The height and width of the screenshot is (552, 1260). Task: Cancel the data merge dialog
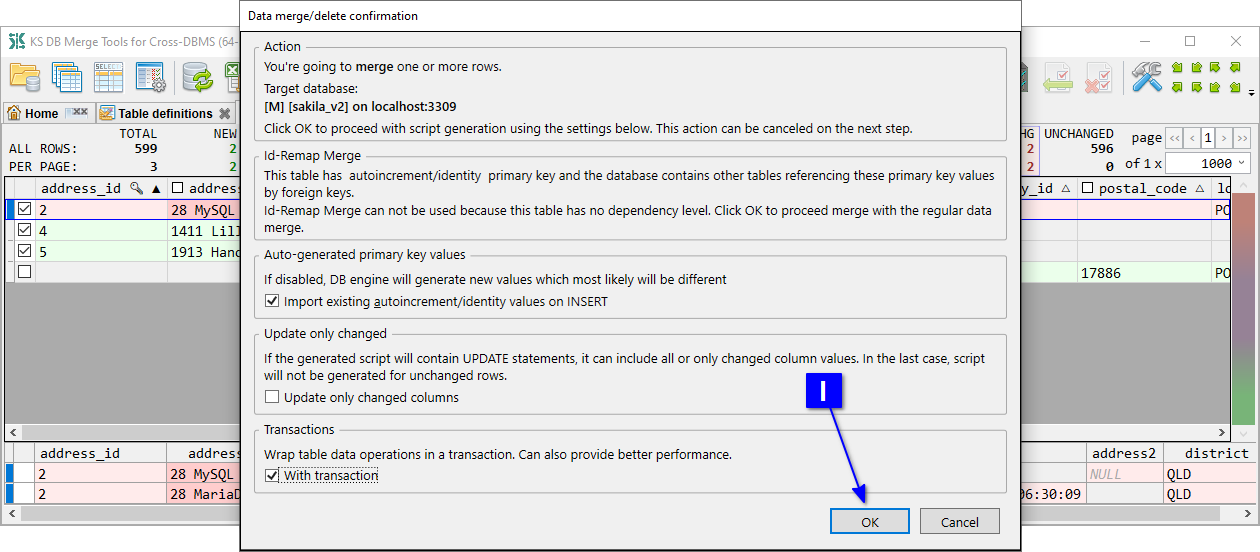(x=959, y=521)
